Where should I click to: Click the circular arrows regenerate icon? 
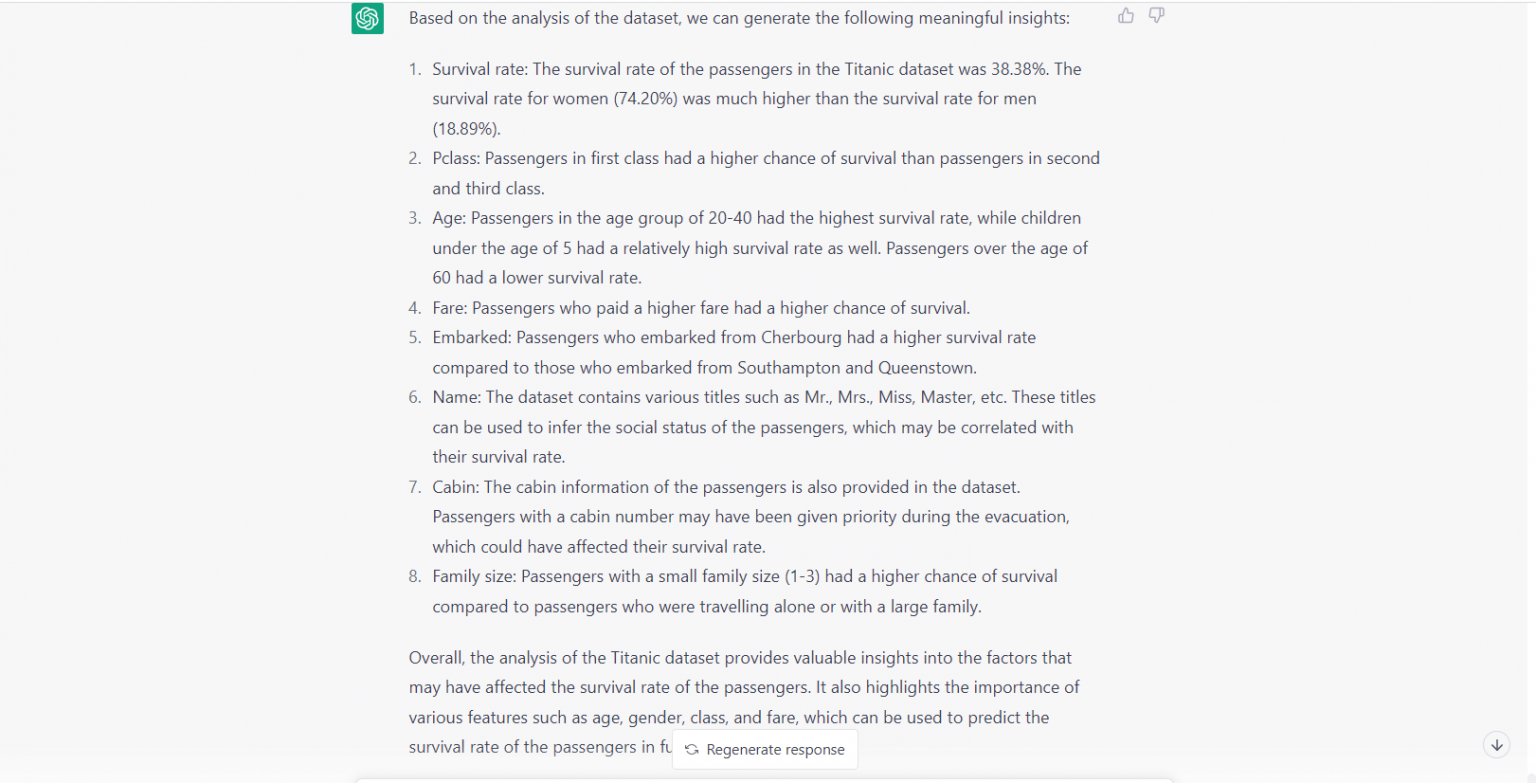point(692,749)
